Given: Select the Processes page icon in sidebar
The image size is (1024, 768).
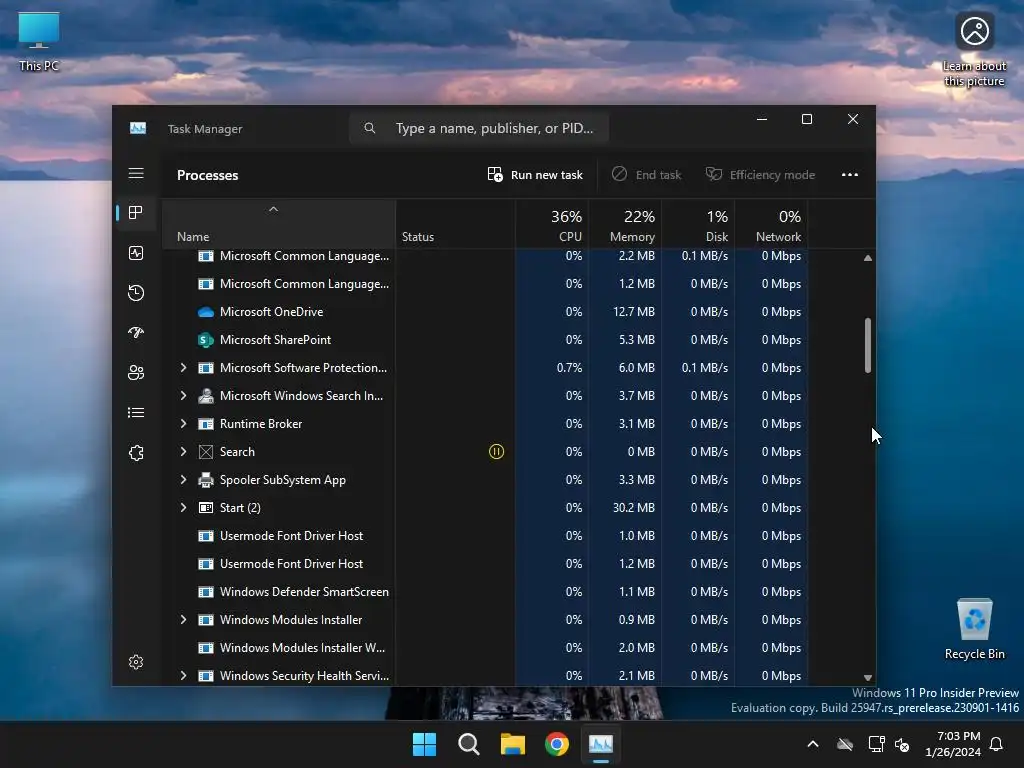Looking at the screenshot, I should (136, 212).
